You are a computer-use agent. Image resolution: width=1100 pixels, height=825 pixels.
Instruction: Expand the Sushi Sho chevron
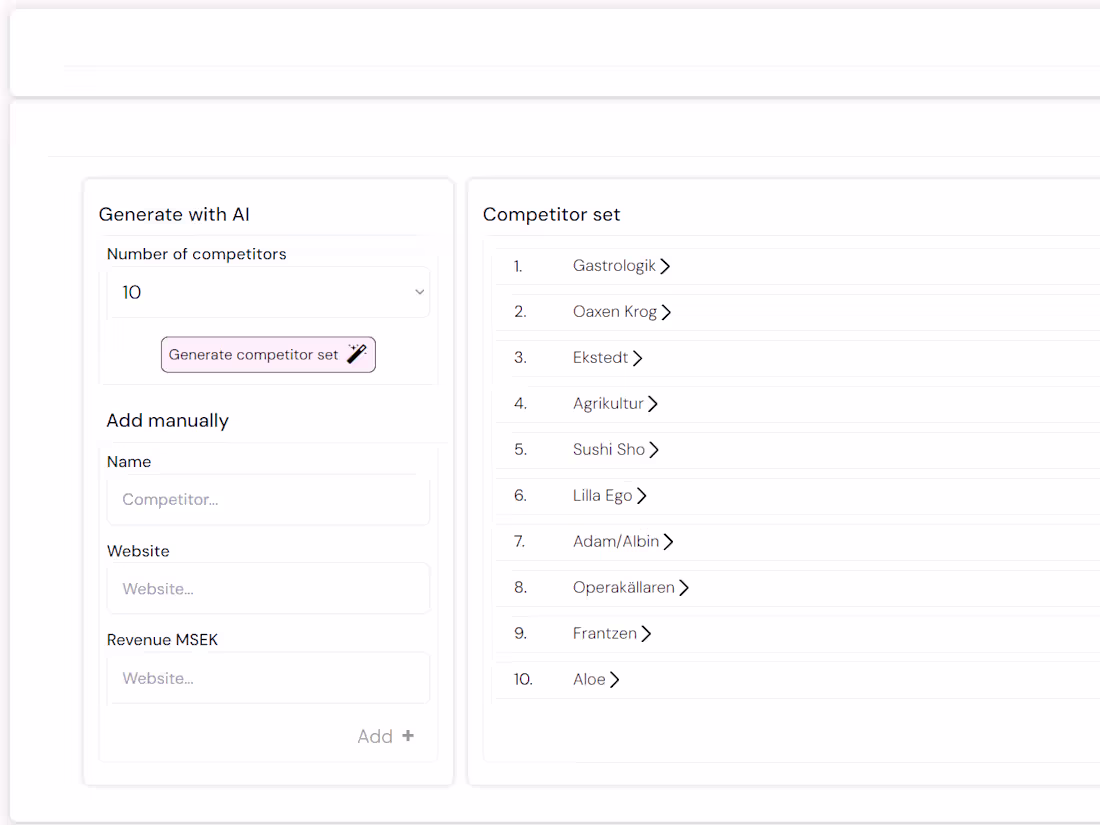[x=654, y=450]
